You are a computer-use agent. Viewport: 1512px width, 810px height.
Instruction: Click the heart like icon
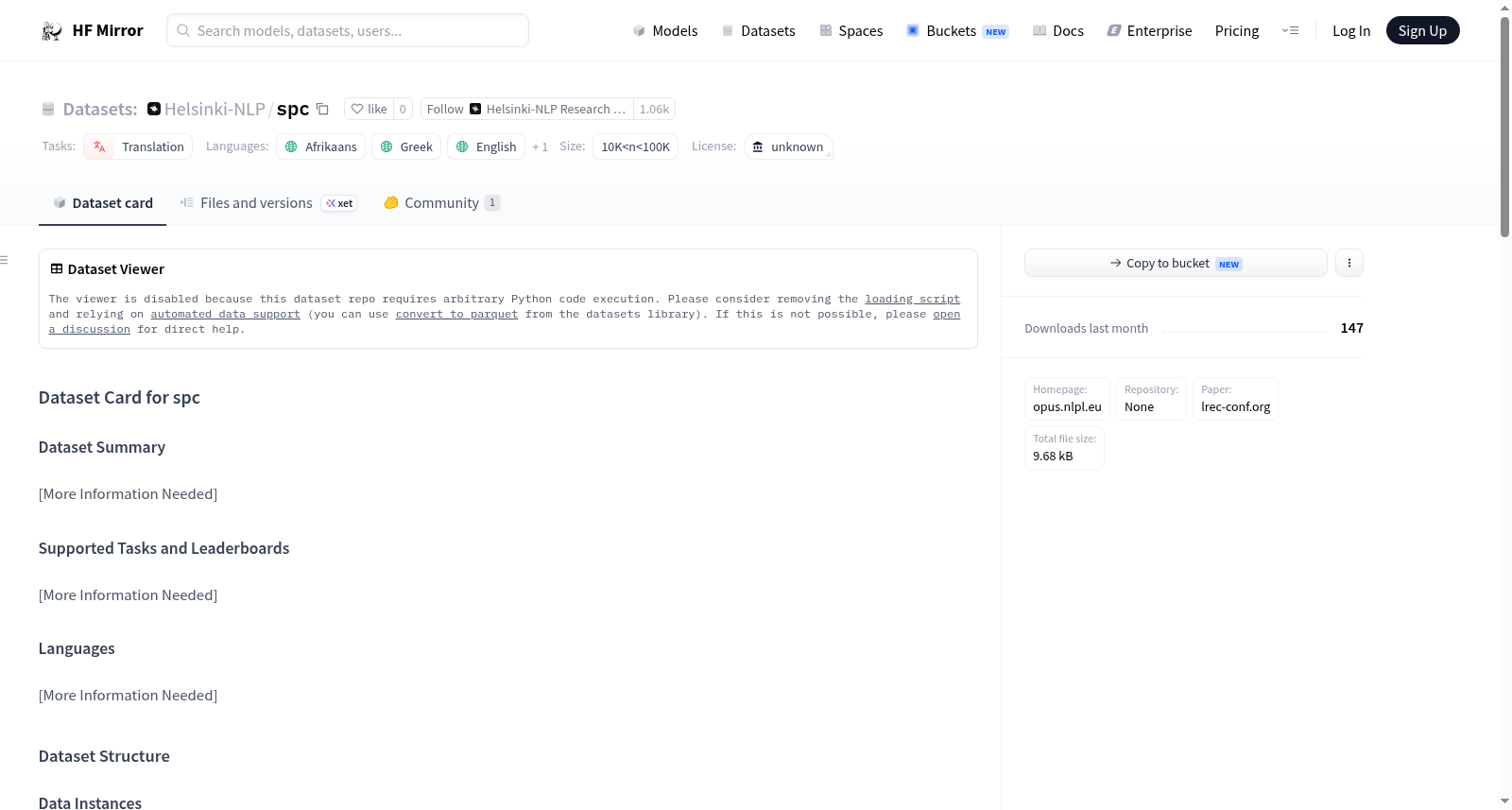[357, 109]
